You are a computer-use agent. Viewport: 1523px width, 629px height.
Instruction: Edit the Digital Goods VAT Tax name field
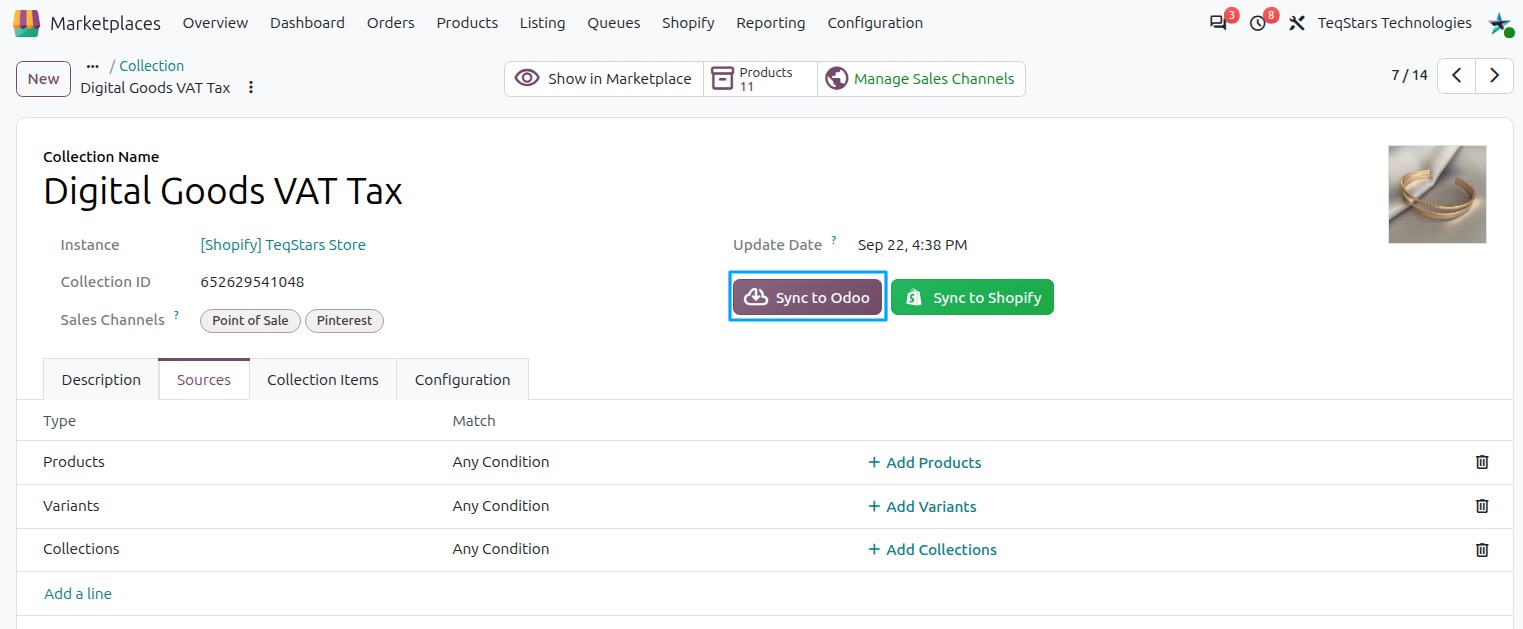click(223, 191)
